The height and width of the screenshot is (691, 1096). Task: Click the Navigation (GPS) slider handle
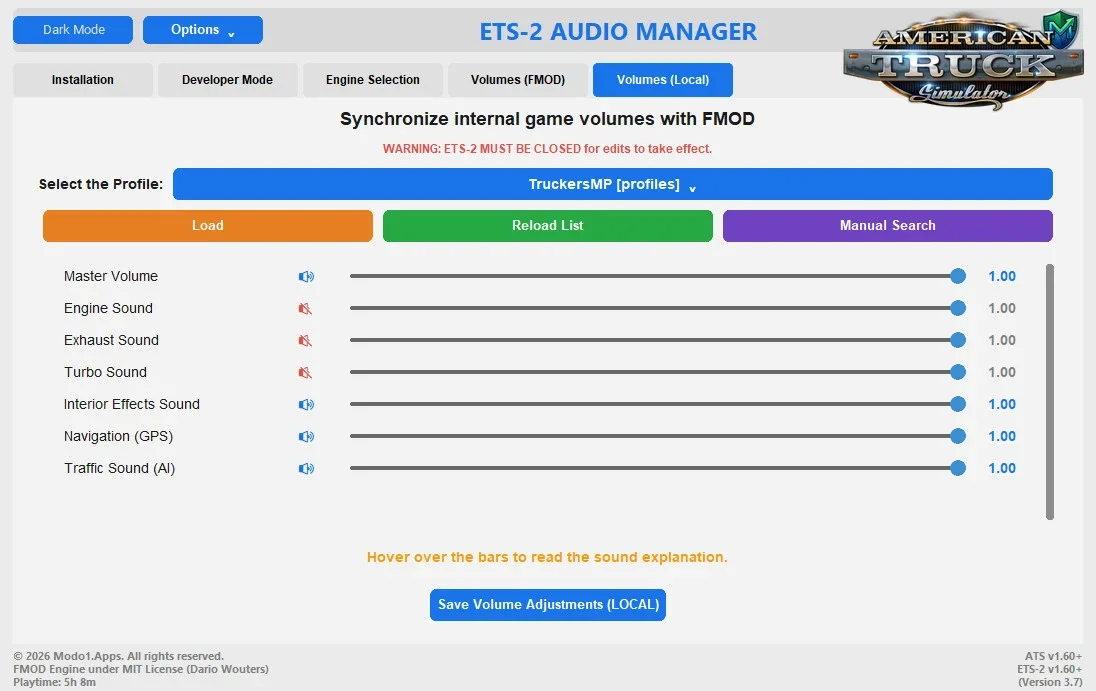[x=958, y=436]
